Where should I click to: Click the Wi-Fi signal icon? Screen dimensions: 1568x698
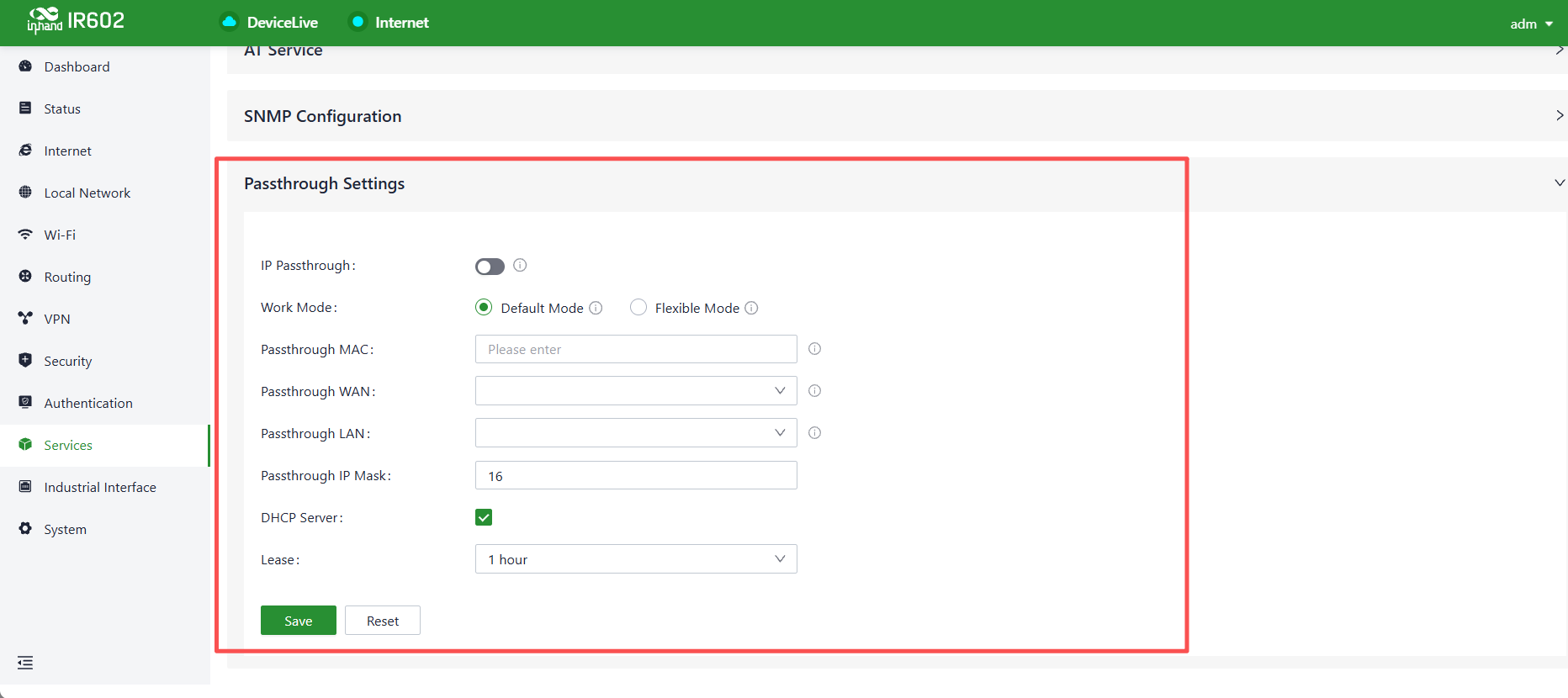pyautogui.click(x=25, y=235)
